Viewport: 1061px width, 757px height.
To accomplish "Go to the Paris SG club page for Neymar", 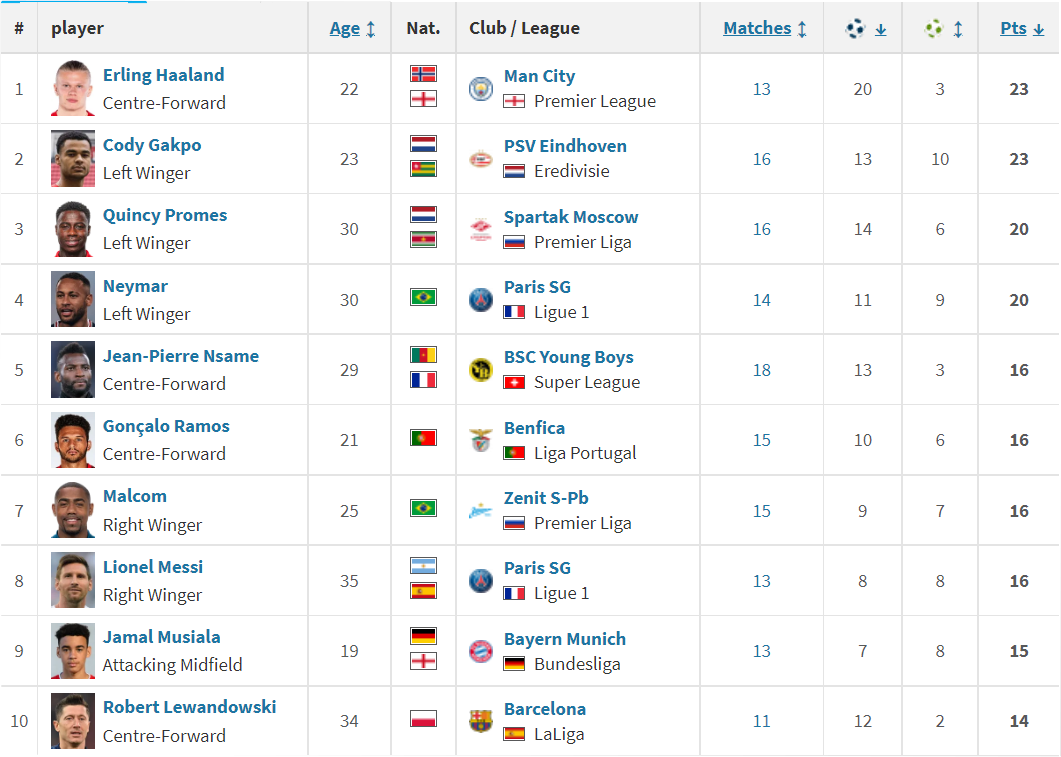I will (x=537, y=287).
